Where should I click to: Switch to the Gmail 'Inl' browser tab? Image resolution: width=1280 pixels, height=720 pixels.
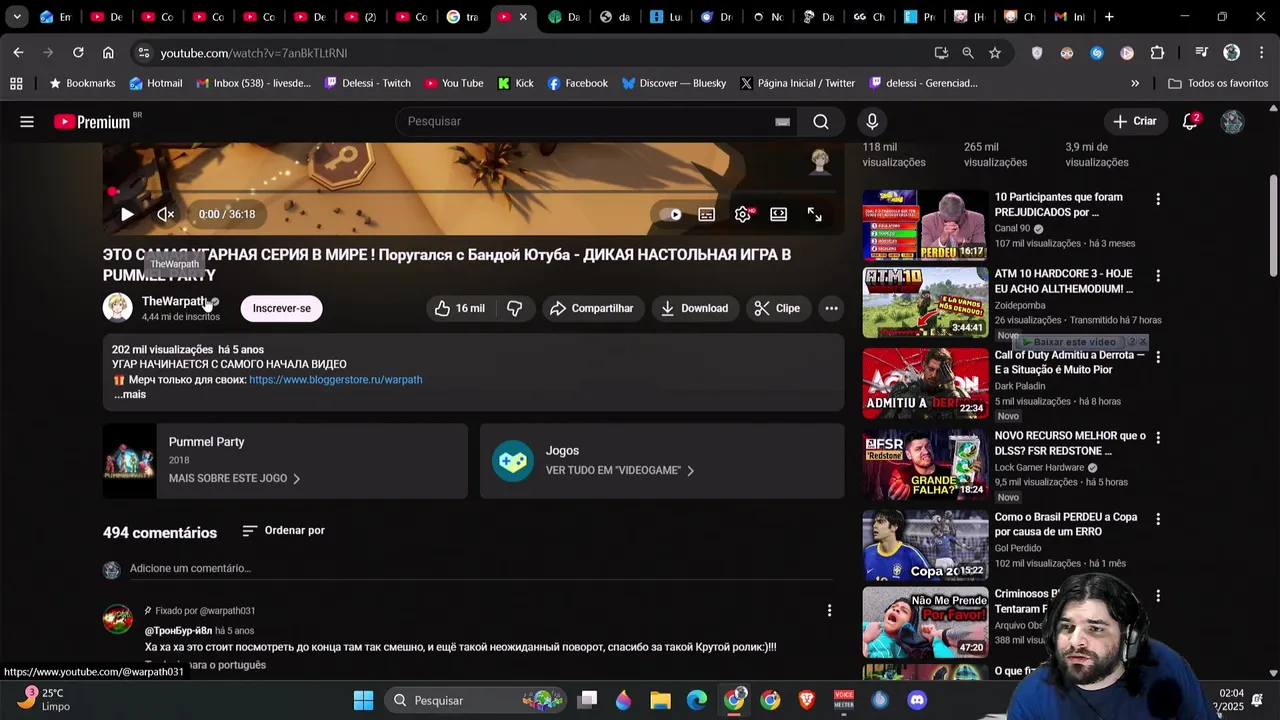coord(1070,17)
